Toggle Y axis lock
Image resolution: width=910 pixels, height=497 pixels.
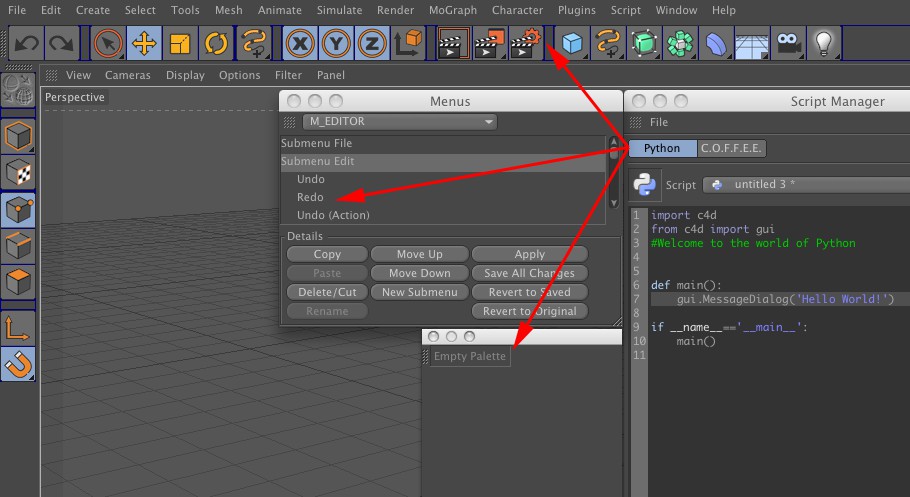click(x=336, y=43)
